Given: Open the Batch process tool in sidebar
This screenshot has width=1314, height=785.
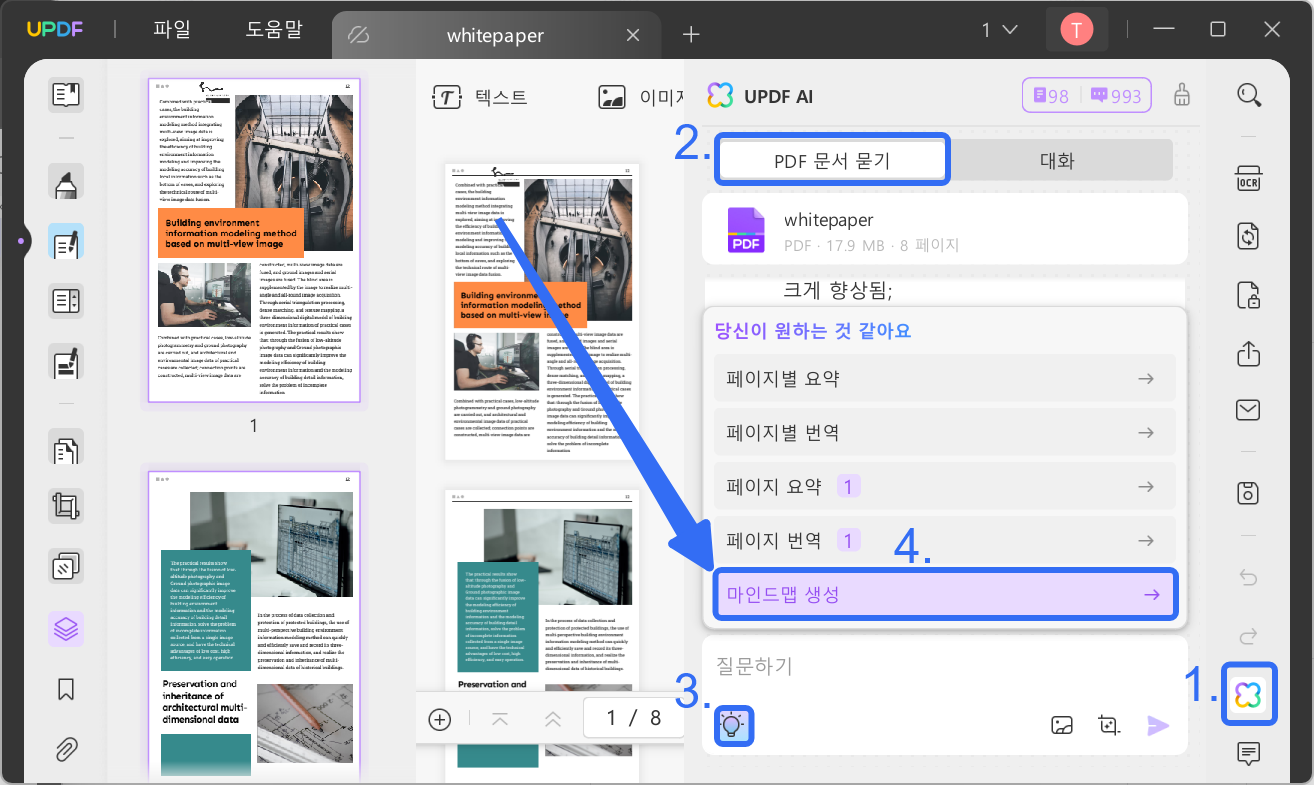Looking at the screenshot, I should [66, 567].
